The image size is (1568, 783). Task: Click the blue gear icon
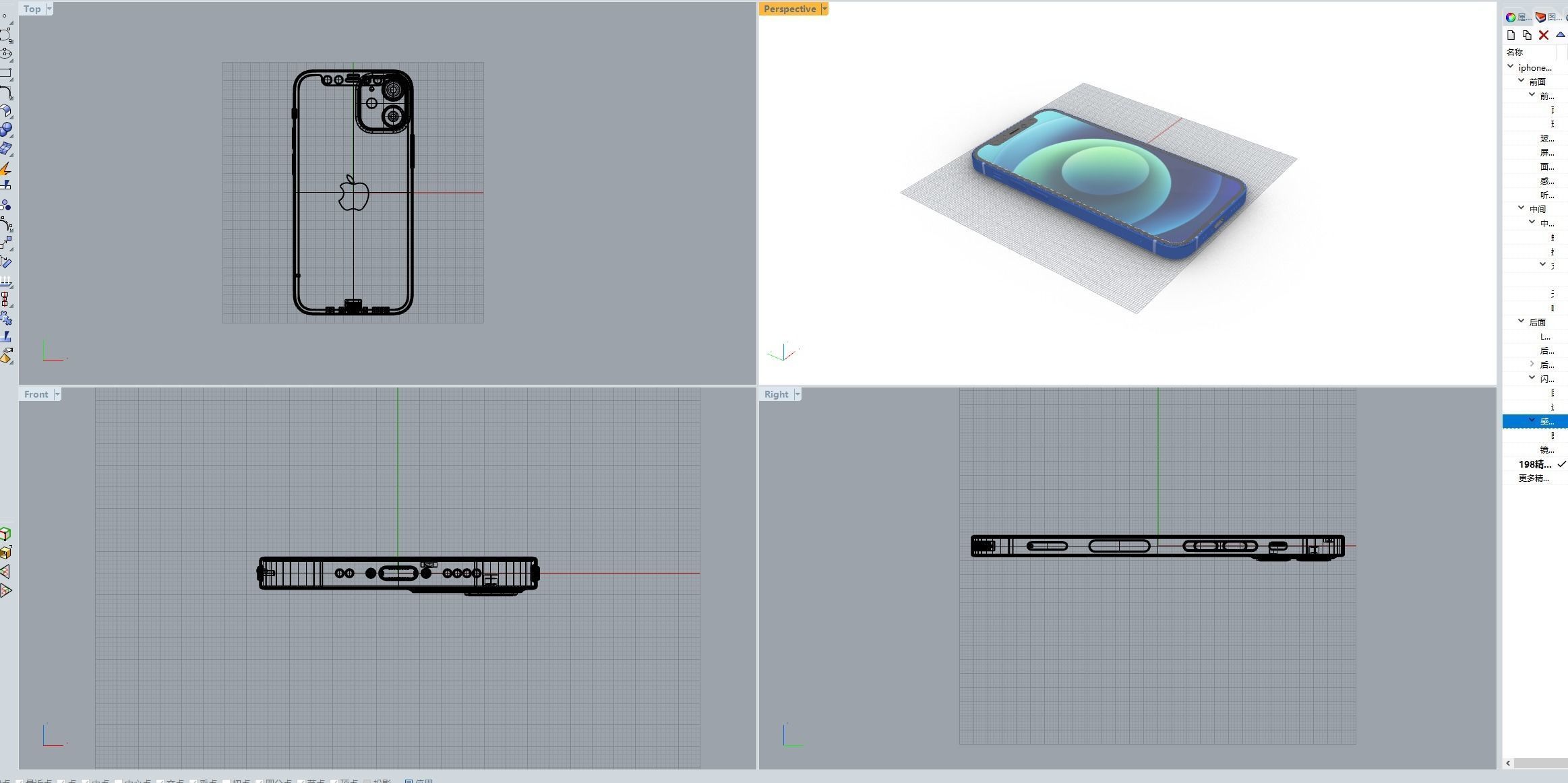(x=5, y=317)
